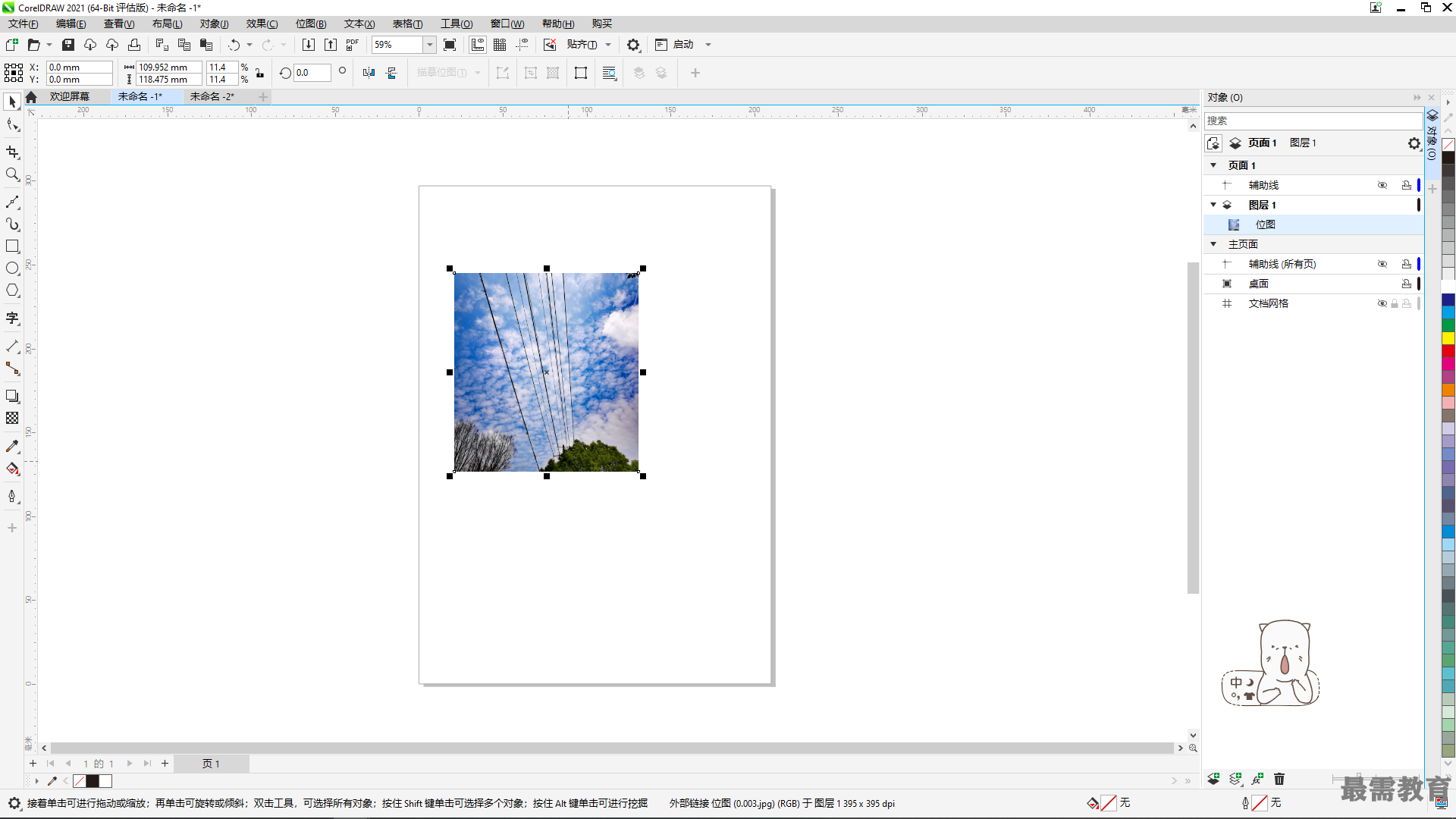Add a new document tab with plus
Screen dimensions: 1456x819
pyautogui.click(x=263, y=97)
